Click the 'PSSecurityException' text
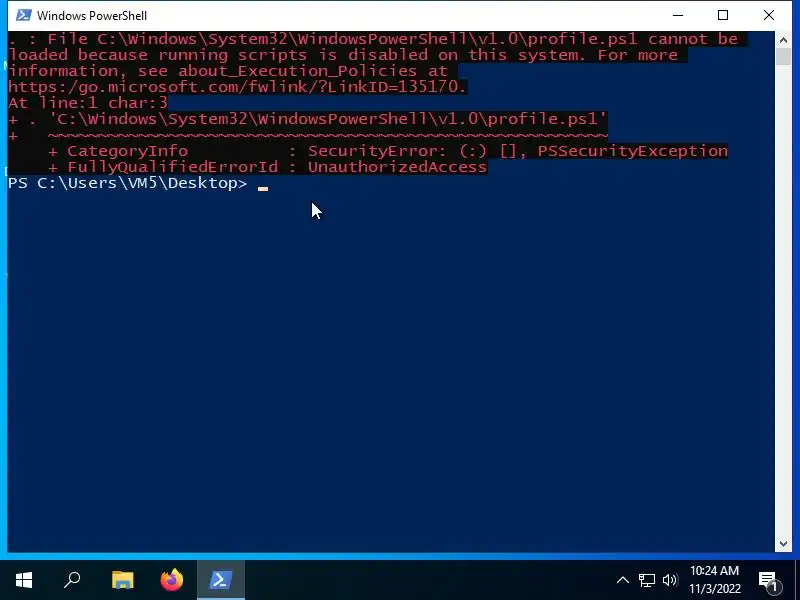800x600 pixels. [633, 151]
